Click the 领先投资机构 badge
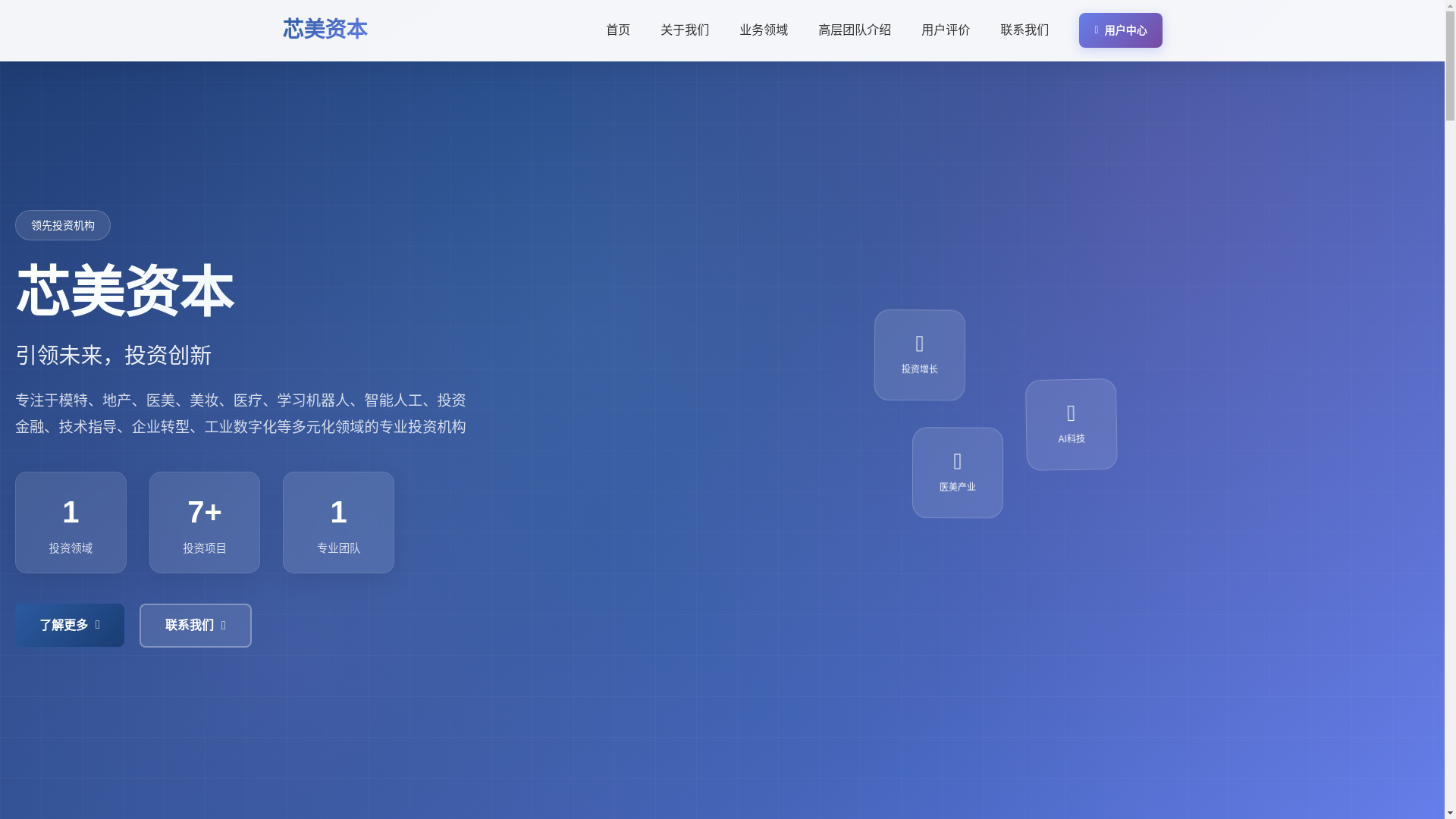Image resolution: width=1456 pixels, height=819 pixels. pos(63,225)
